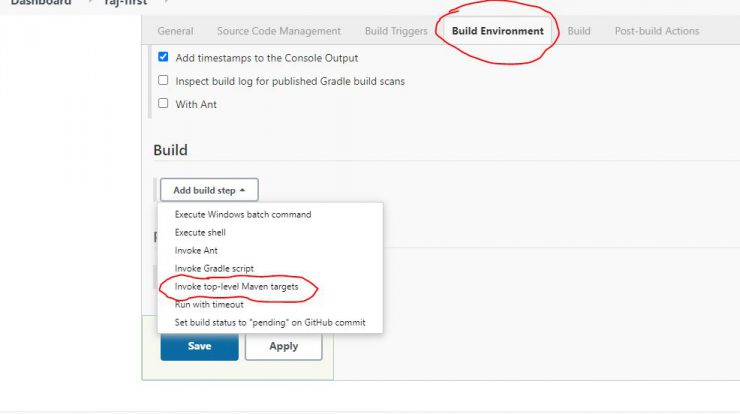Open the Post-build Actions tab
Viewport: 740px width, 414px height.
click(x=656, y=31)
